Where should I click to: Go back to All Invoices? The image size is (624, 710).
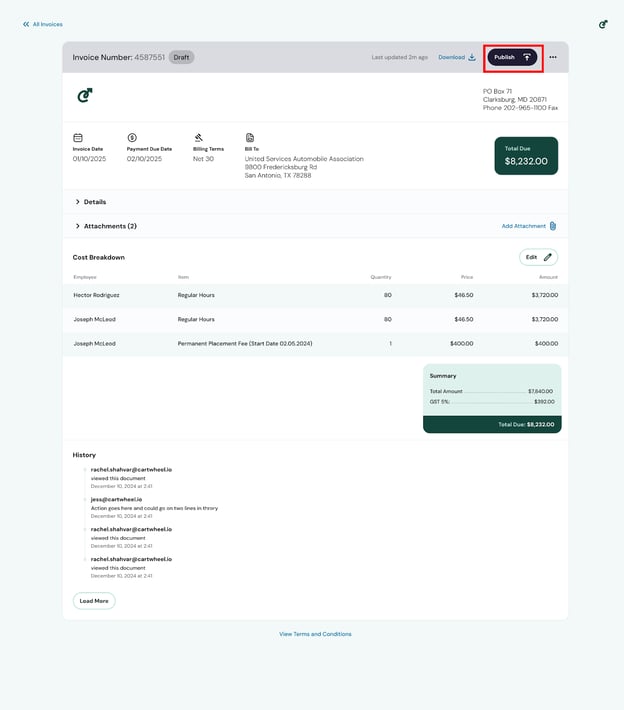pyautogui.click(x=43, y=24)
